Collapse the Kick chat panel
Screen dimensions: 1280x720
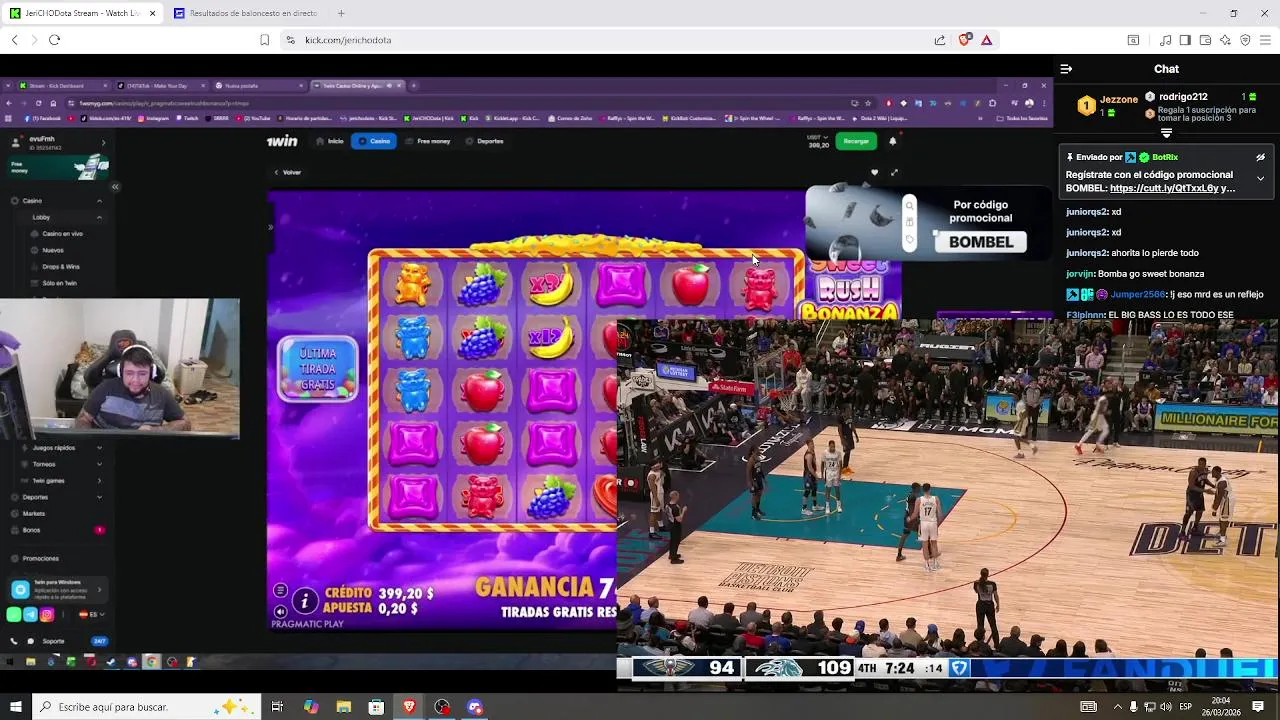click(x=1066, y=69)
